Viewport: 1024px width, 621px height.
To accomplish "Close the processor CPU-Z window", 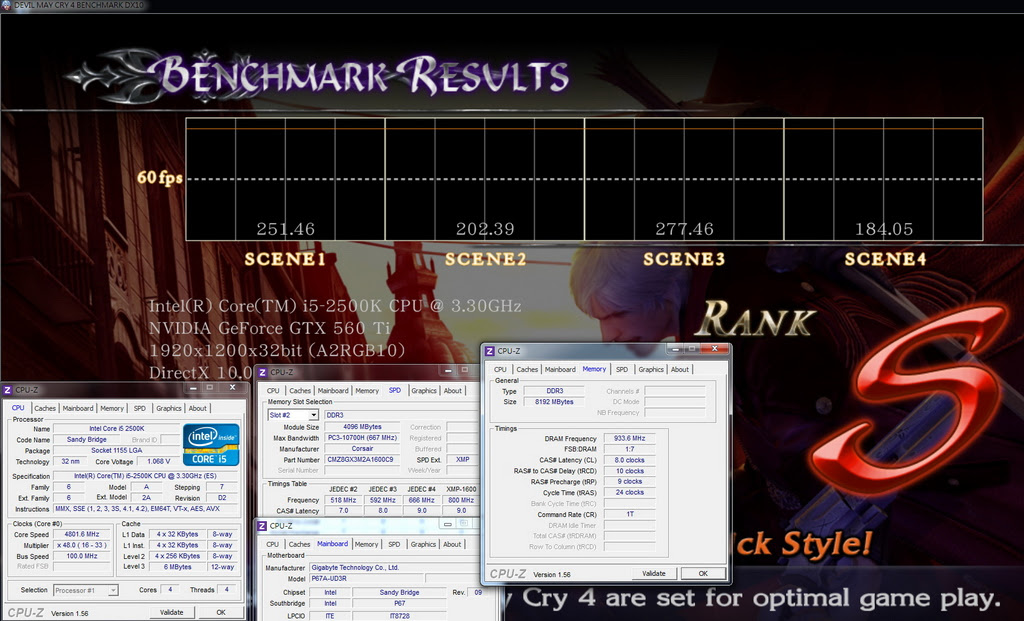I will (x=232, y=387).
